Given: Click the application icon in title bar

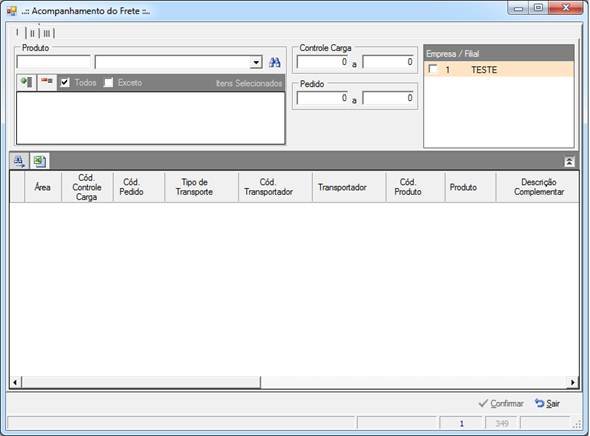Looking at the screenshot, I should point(12,11).
